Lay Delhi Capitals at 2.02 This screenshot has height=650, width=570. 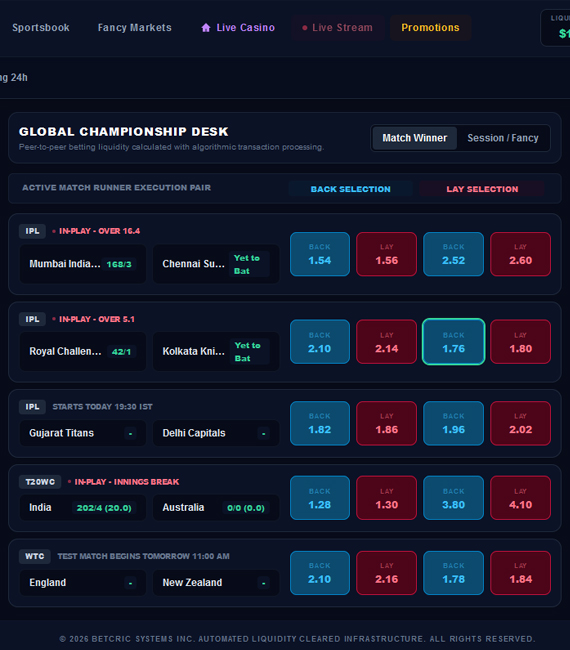point(521,423)
